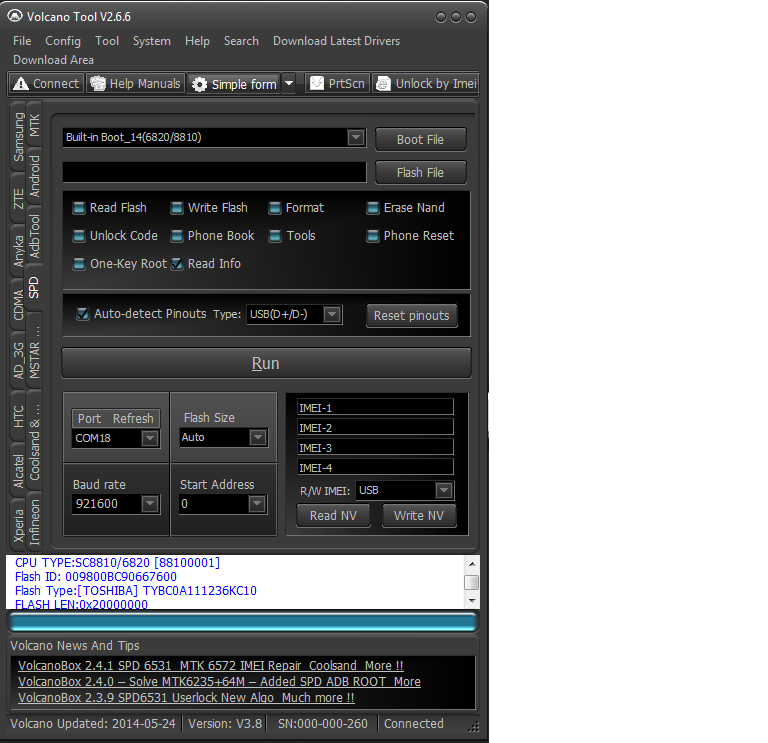The image size is (768, 743).
Task: Click the Volcano Tool app logo icon
Action: pos(15,16)
